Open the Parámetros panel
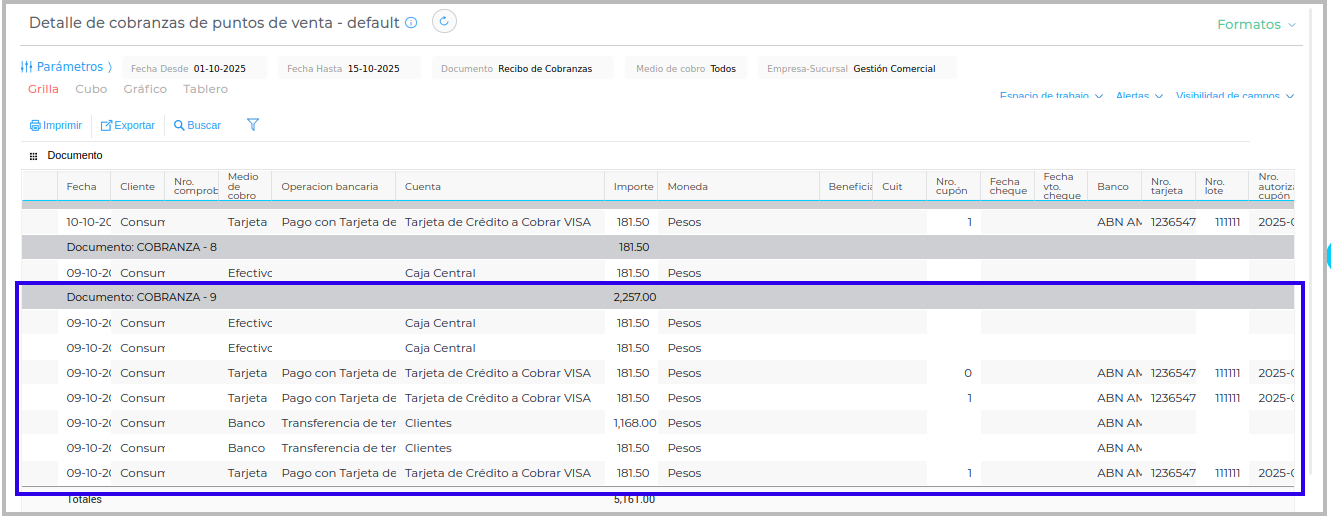Screen dimensions: 1331x516 pos(67,67)
